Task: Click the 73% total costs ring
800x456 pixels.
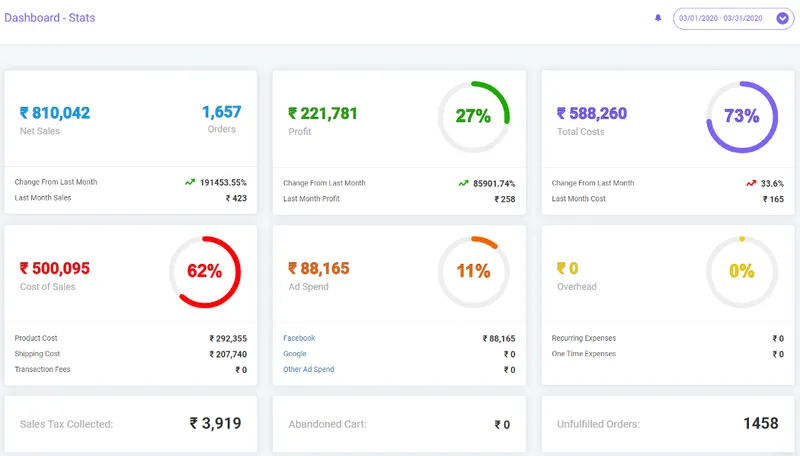Action: (741, 116)
